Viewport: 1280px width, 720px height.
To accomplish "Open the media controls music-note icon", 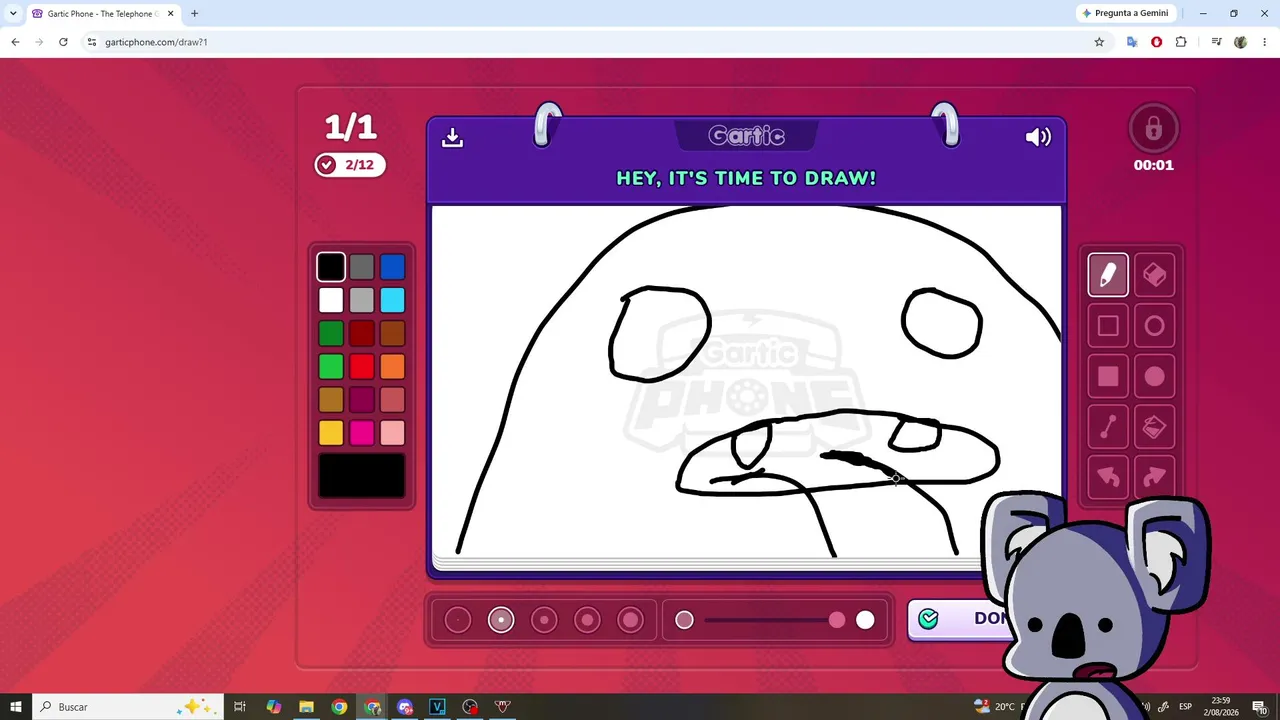I will coord(1216,42).
